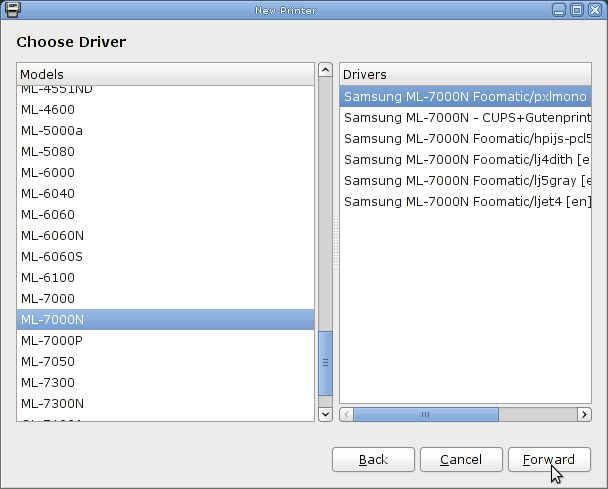Close the New Printer window
The image size is (608, 489).
[595, 10]
